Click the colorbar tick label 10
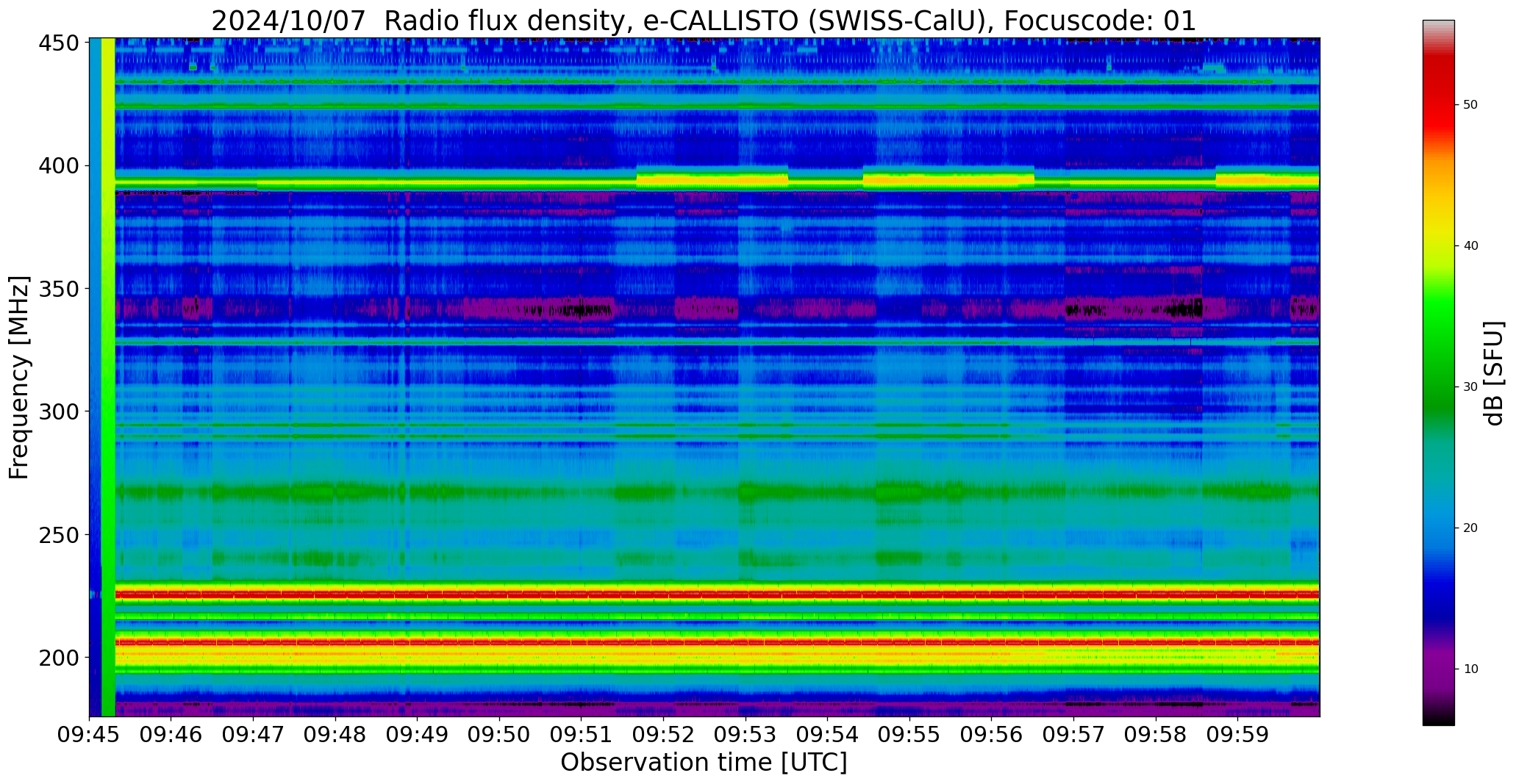This screenshot has height=784, width=1516. coord(1470,669)
